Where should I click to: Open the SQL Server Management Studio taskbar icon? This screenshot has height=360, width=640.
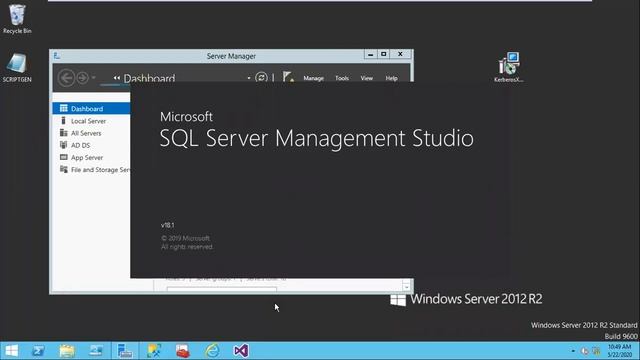pyautogui.click(x=154, y=351)
